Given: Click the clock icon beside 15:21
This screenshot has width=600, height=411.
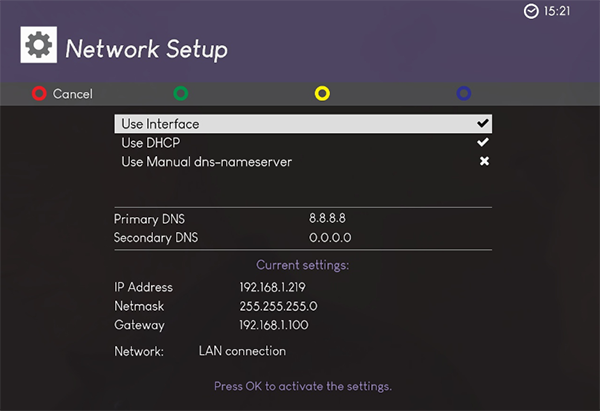Looking at the screenshot, I should [531, 11].
